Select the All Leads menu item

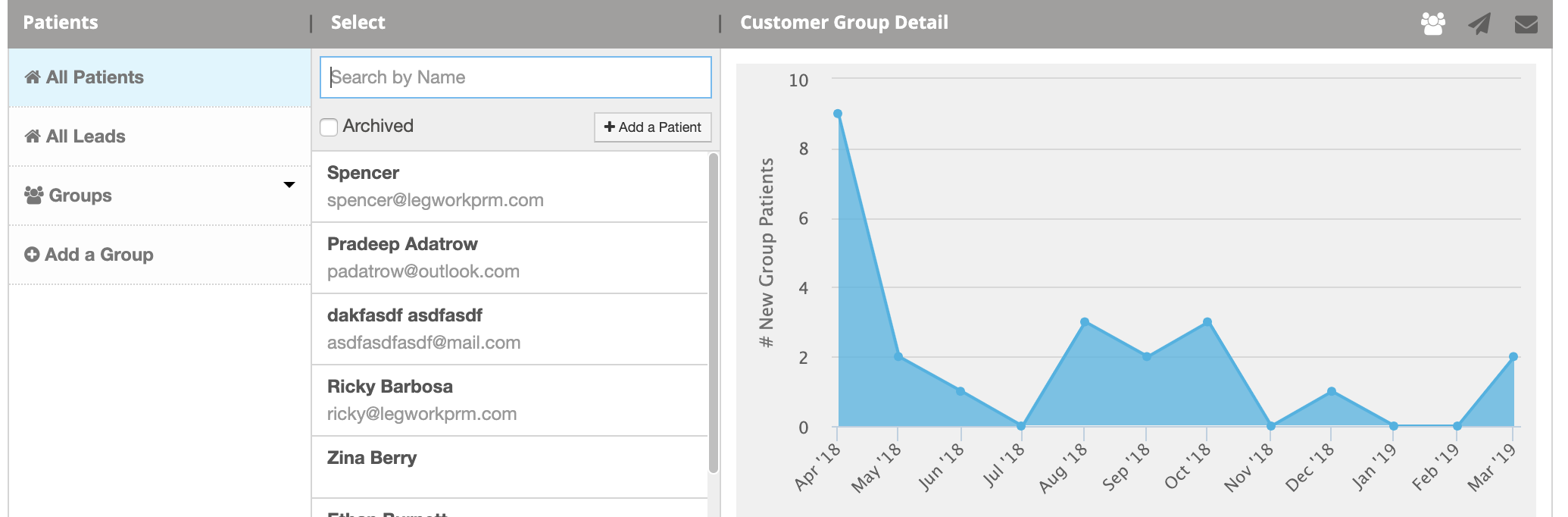coord(160,136)
